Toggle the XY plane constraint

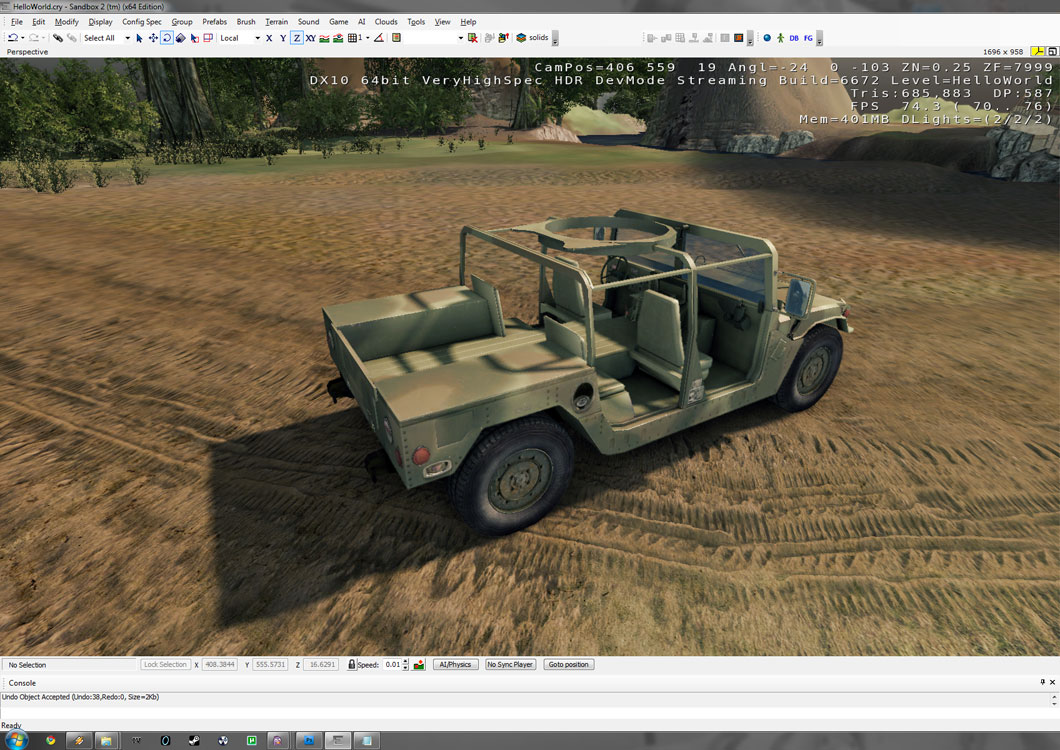point(310,38)
